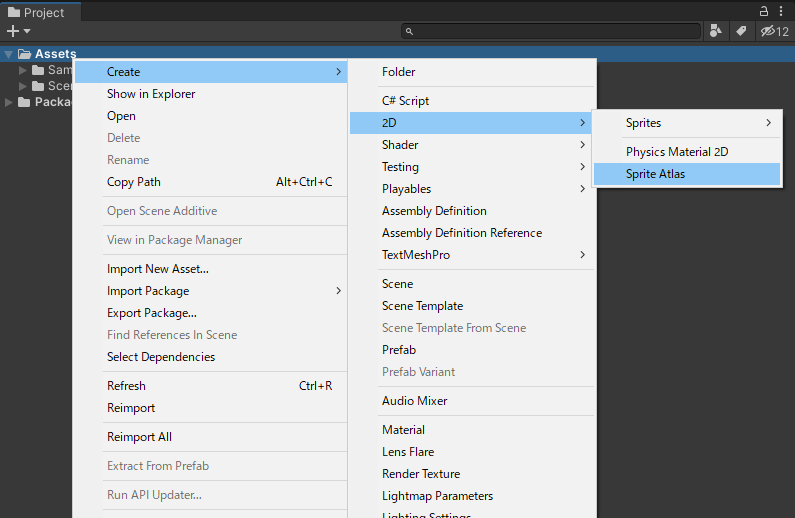
Task: Choose Import New Asset option
Action: point(158,269)
